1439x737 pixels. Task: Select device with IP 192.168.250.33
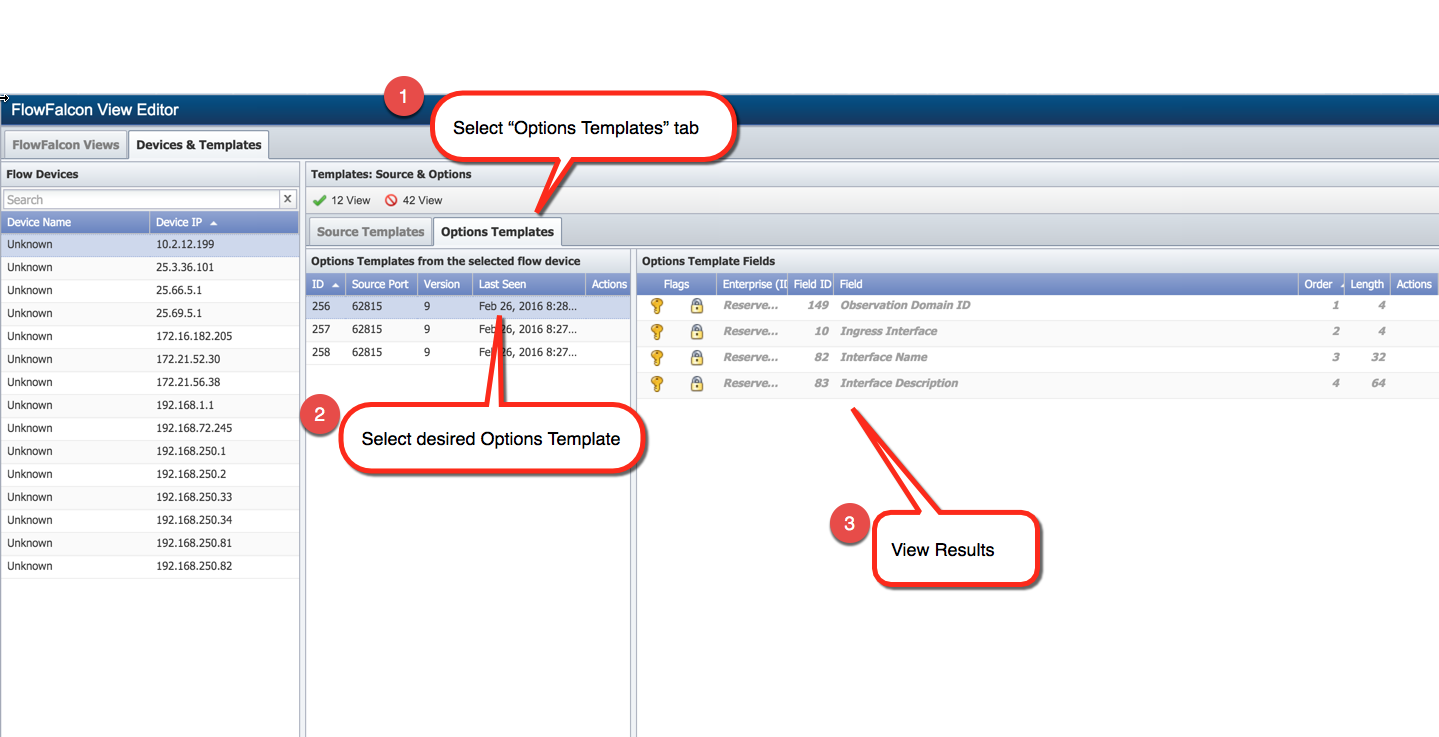(150, 497)
